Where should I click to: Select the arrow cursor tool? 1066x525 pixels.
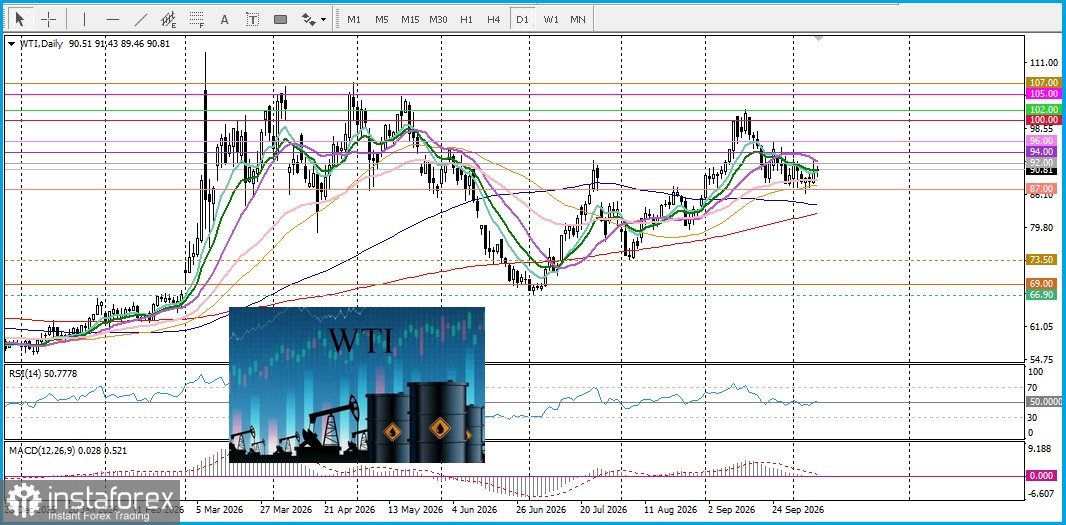tap(20, 18)
